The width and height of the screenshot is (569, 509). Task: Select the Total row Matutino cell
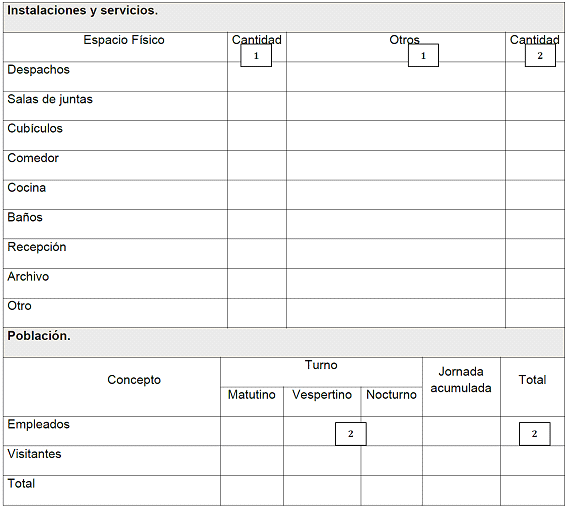click(x=252, y=490)
